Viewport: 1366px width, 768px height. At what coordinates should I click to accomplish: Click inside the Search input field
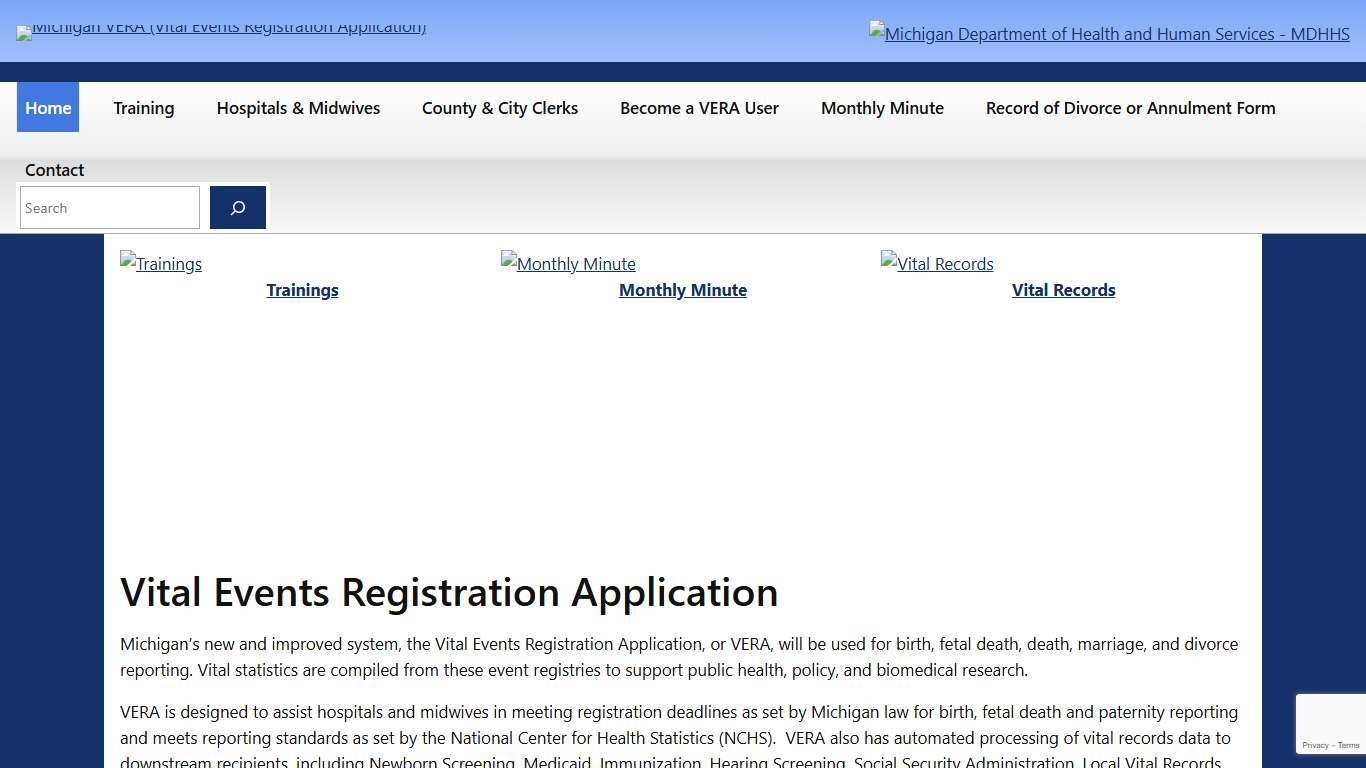(109, 207)
